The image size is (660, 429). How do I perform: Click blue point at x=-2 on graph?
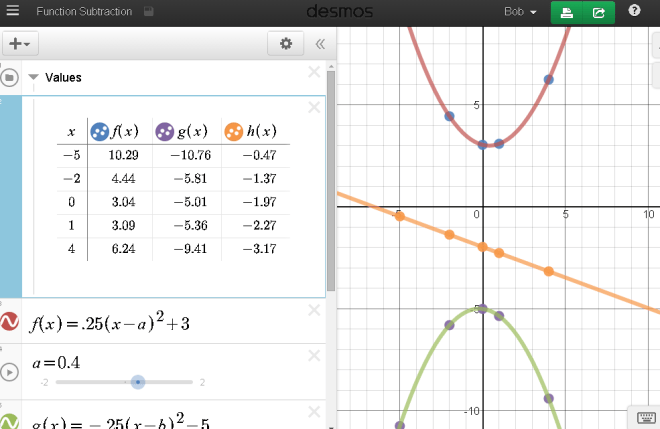pos(450,116)
